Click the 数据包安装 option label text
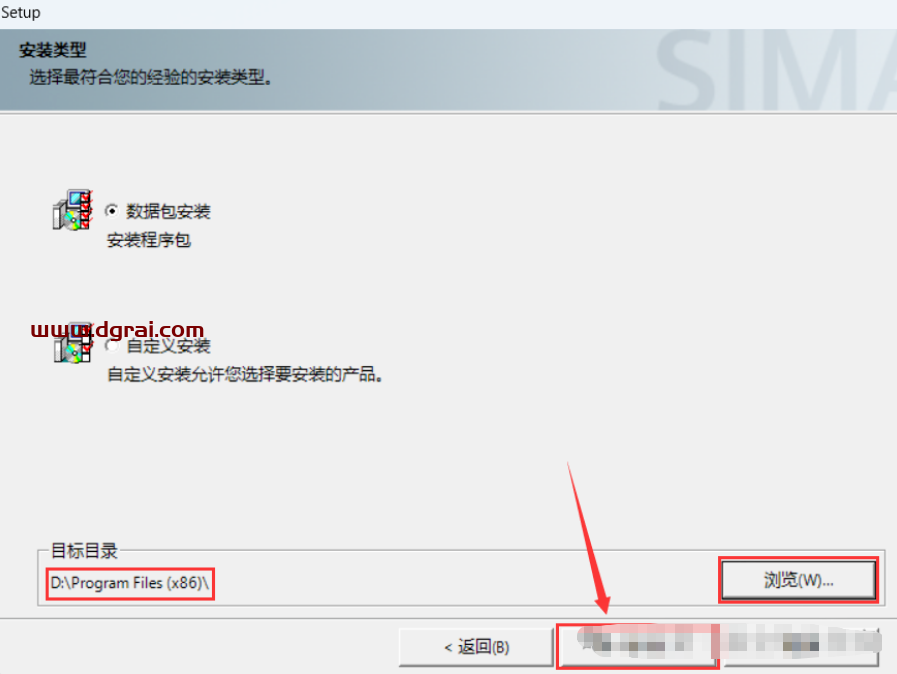This screenshot has width=897, height=674. (x=168, y=211)
